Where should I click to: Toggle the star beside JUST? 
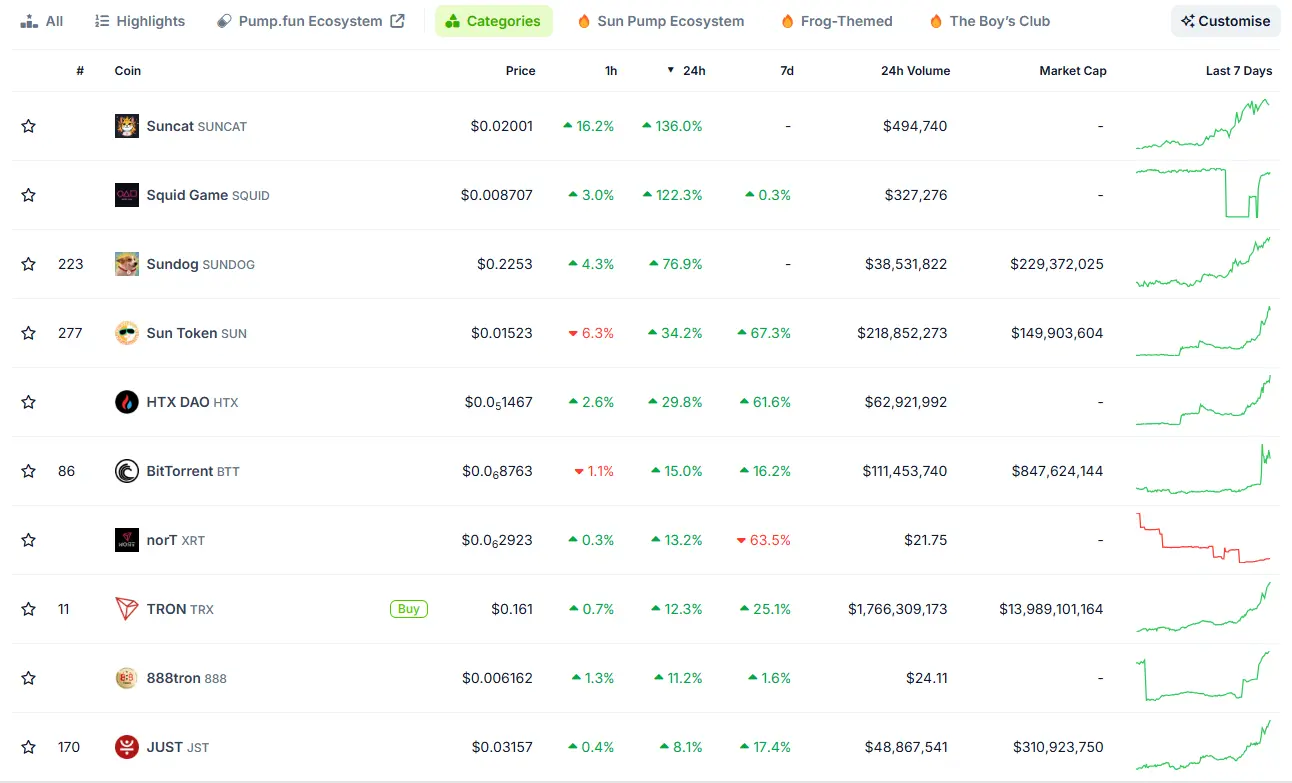click(x=28, y=747)
